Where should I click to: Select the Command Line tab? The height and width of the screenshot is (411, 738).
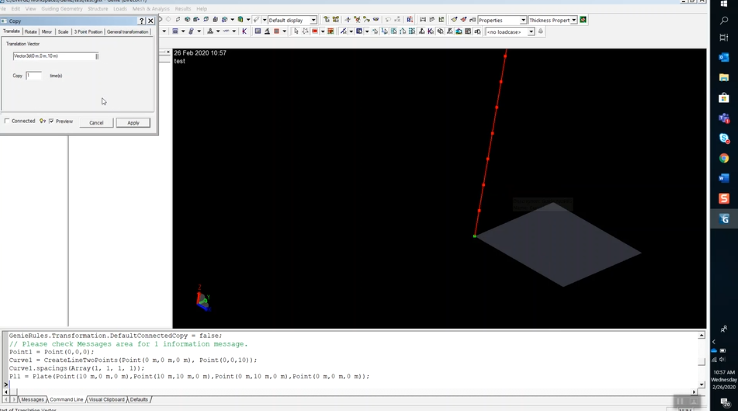click(66, 399)
